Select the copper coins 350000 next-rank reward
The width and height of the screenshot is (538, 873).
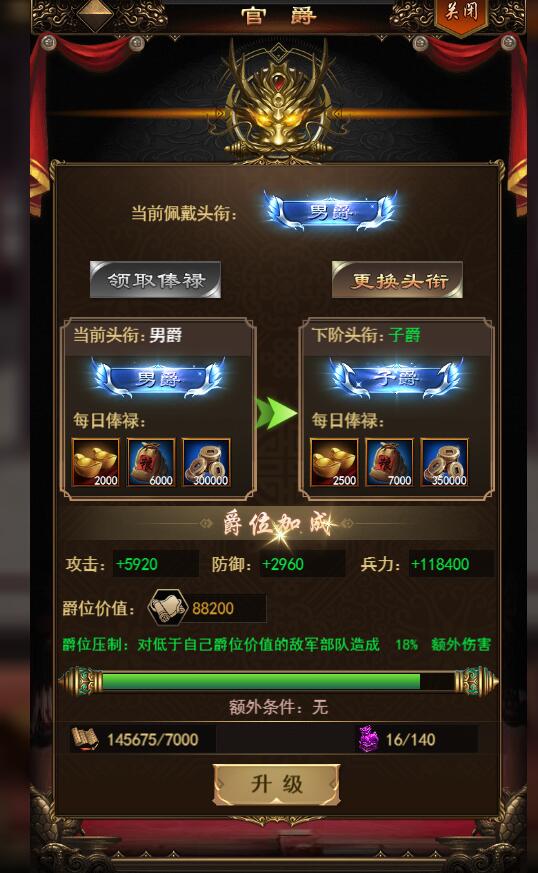[x=444, y=463]
